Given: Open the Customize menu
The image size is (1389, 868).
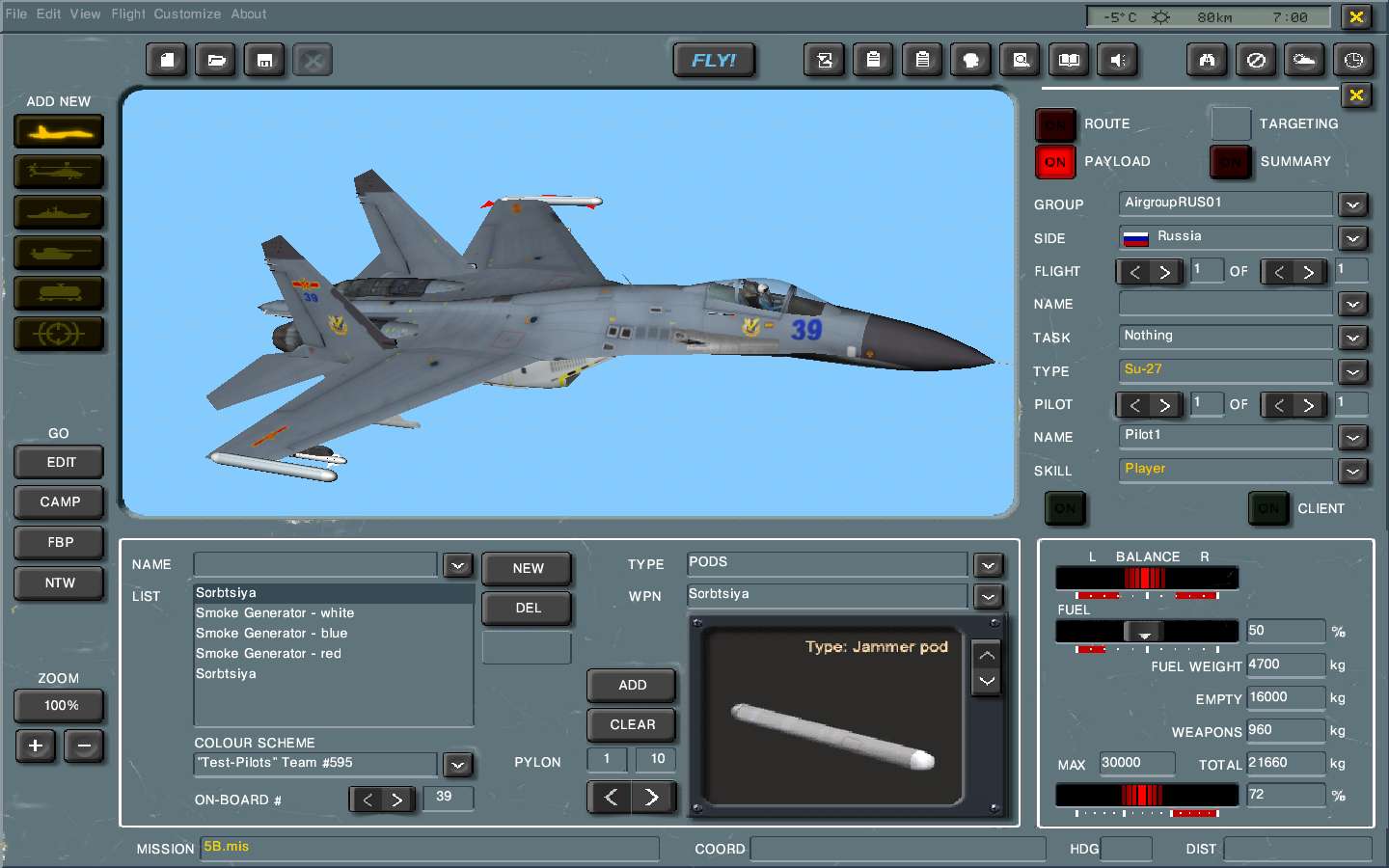Looking at the screenshot, I should pos(187,14).
